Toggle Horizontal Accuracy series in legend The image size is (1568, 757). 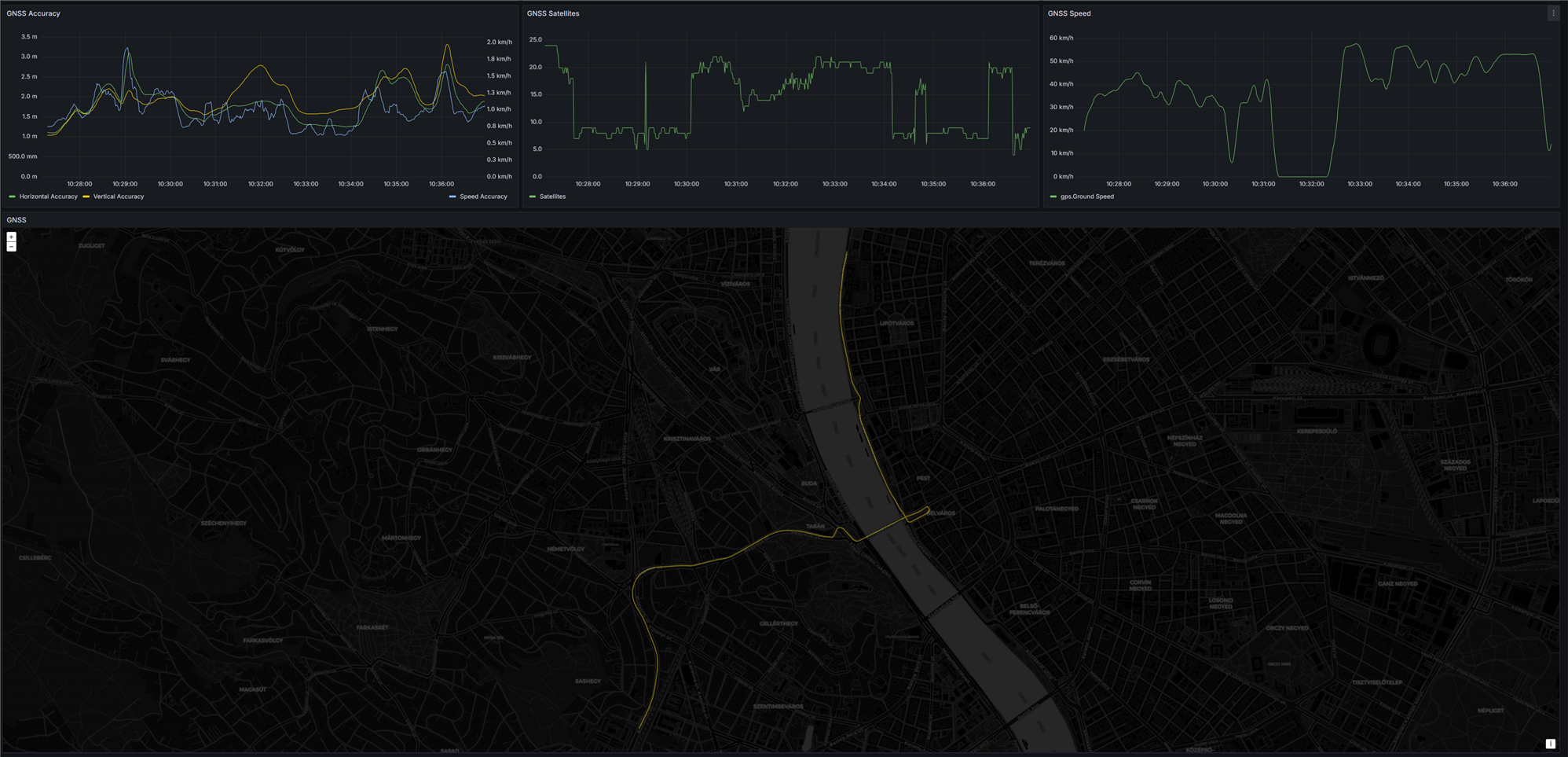click(48, 197)
